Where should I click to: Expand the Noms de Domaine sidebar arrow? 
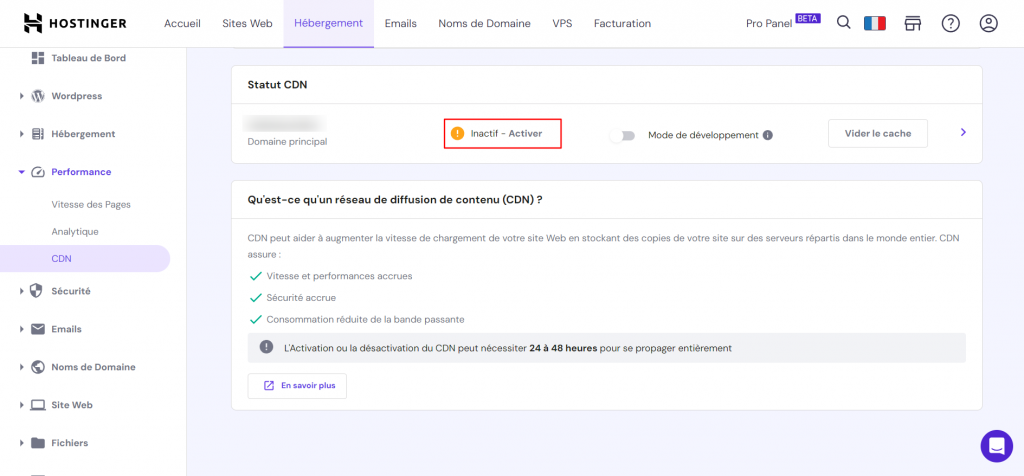point(22,367)
